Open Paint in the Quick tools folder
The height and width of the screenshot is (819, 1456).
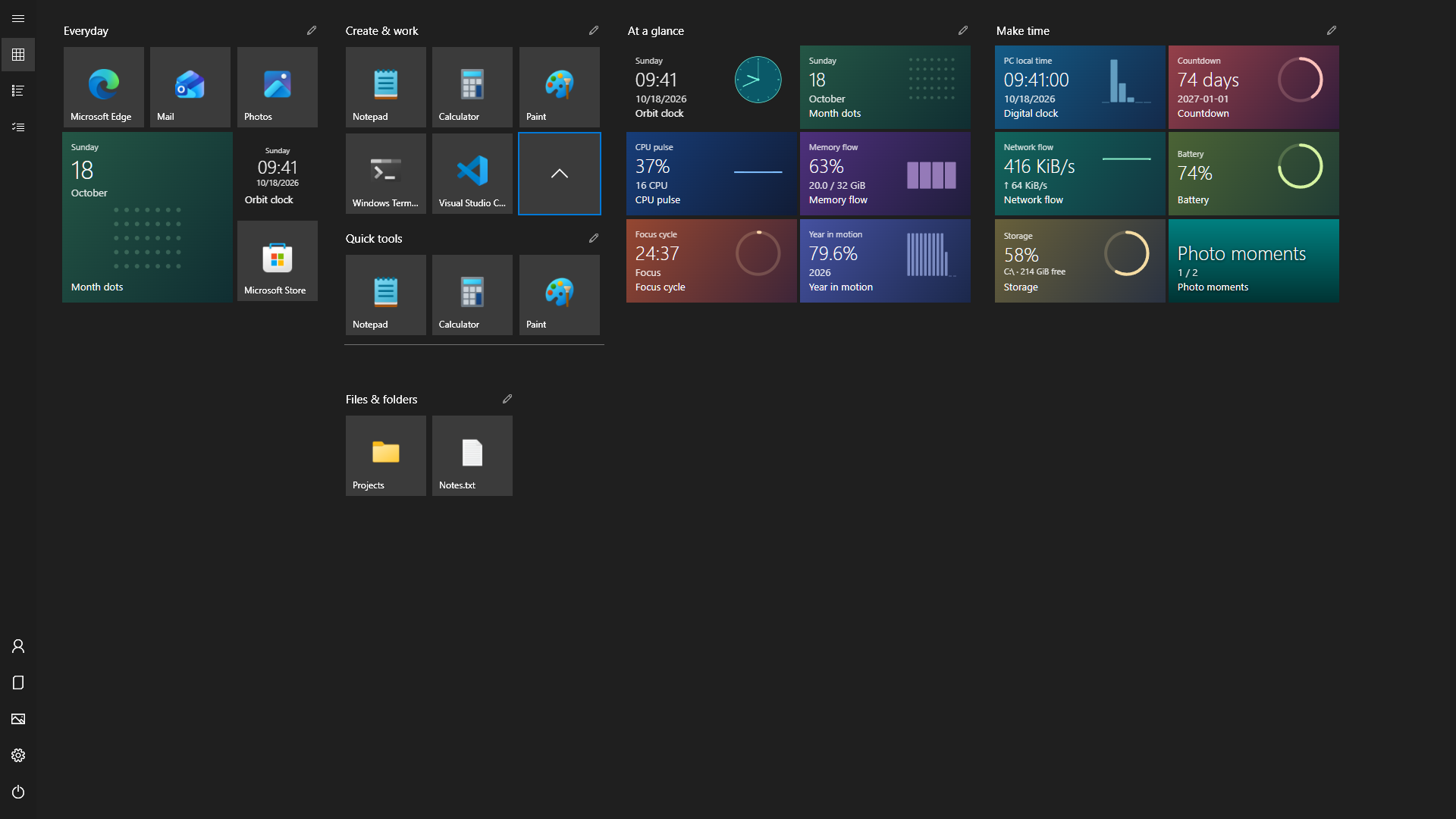(560, 295)
